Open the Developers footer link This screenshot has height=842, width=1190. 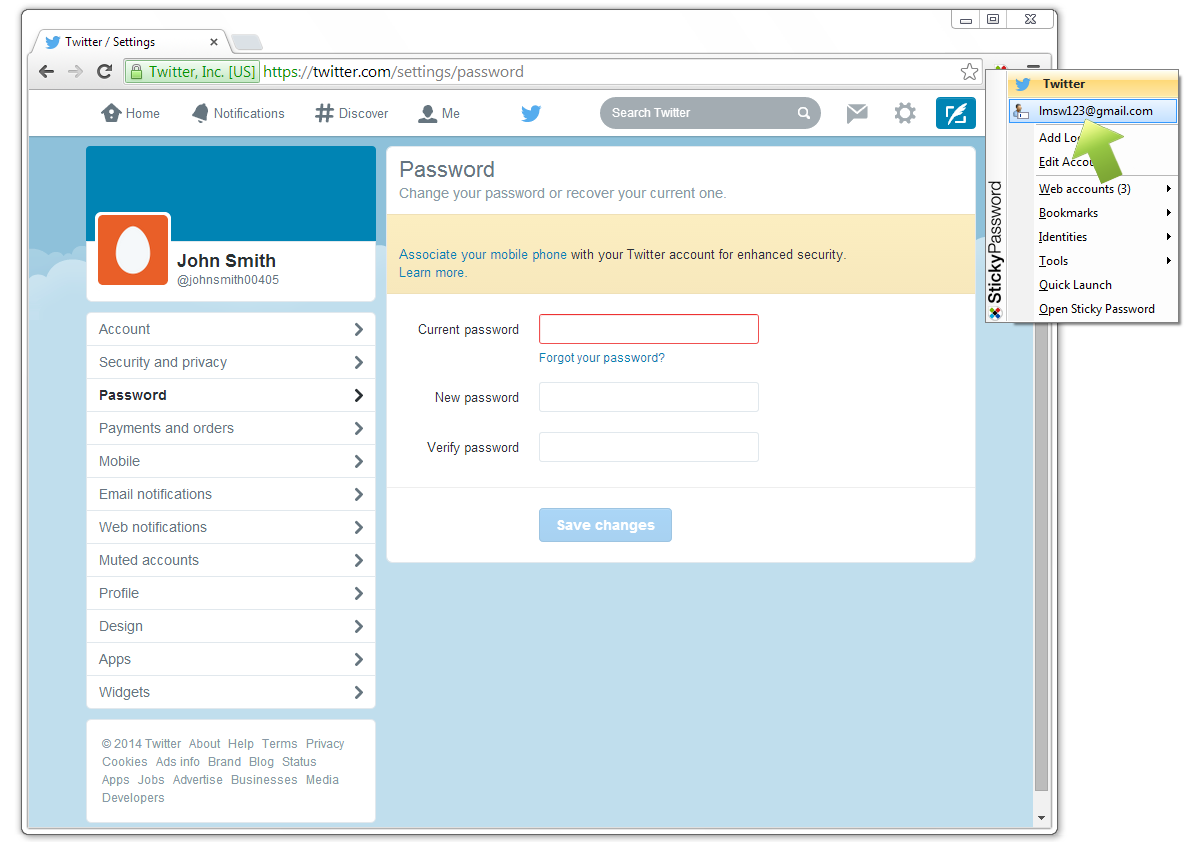coord(133,798)
